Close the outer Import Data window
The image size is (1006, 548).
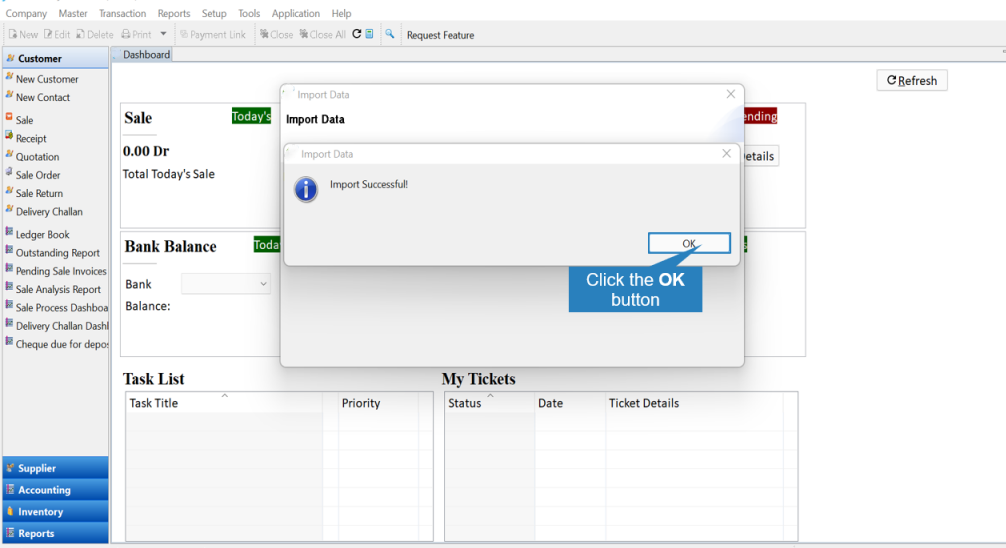731,94
